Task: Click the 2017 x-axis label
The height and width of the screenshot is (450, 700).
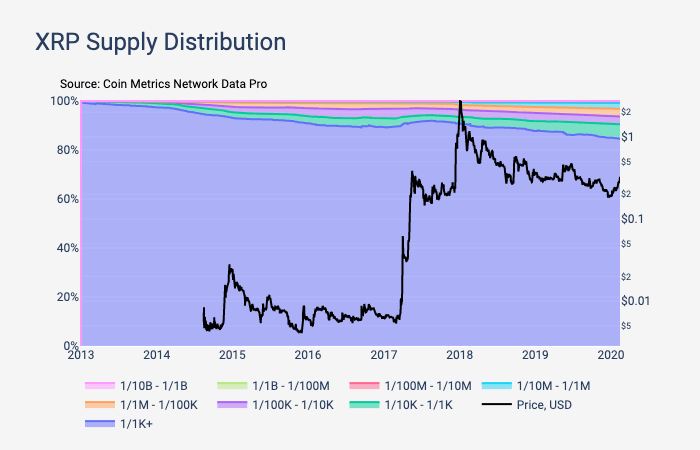Action: [384, 355]
